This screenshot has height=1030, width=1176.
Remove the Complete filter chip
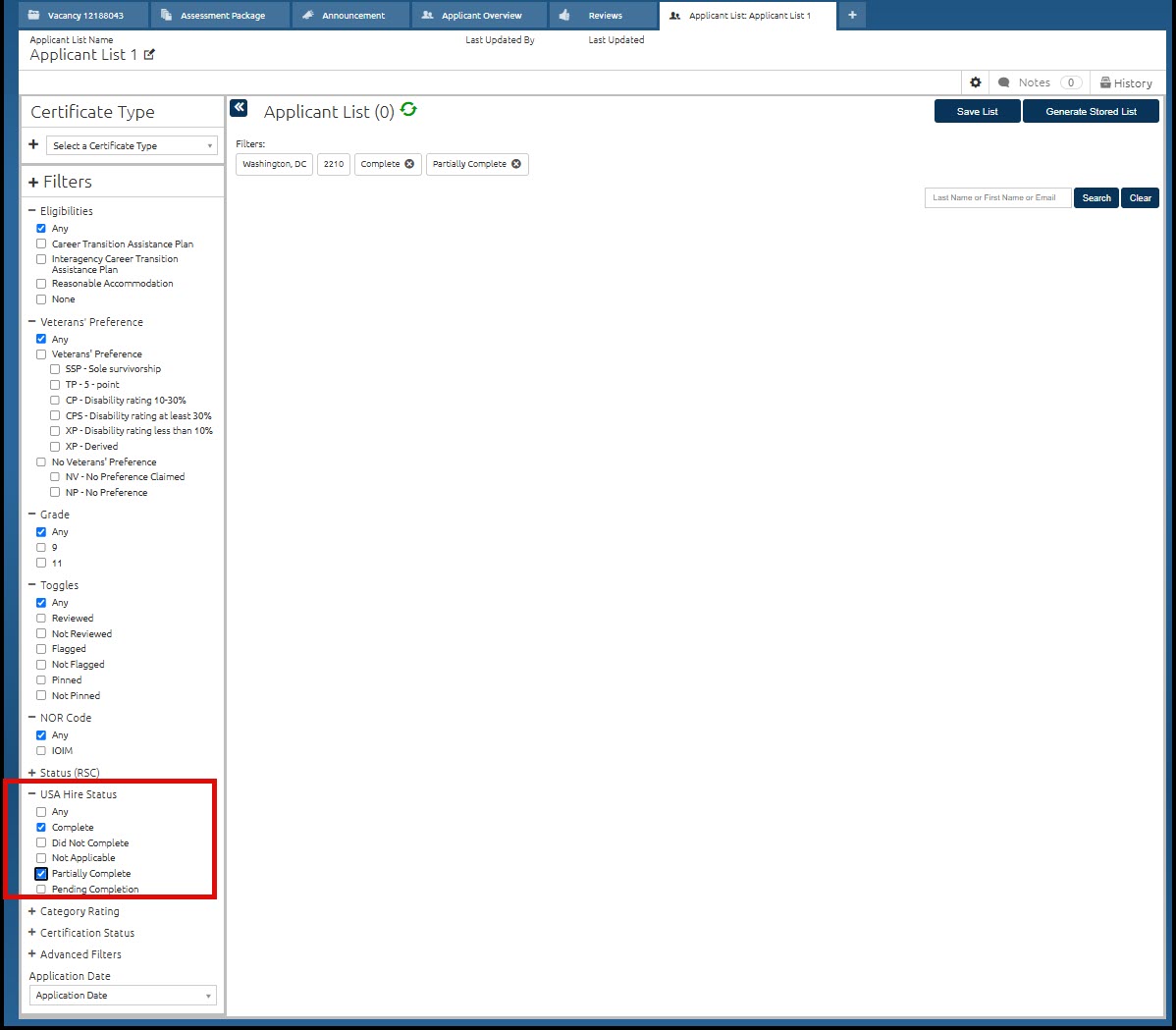pos(409,164)
